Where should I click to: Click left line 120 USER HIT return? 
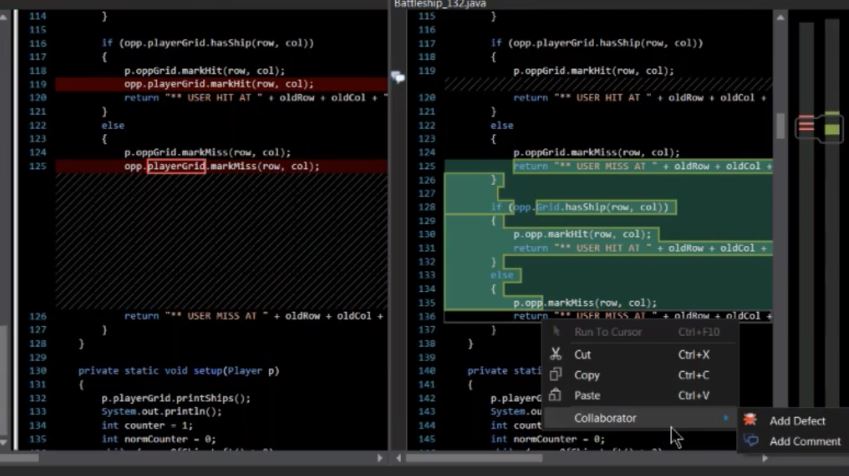[256, 97]
